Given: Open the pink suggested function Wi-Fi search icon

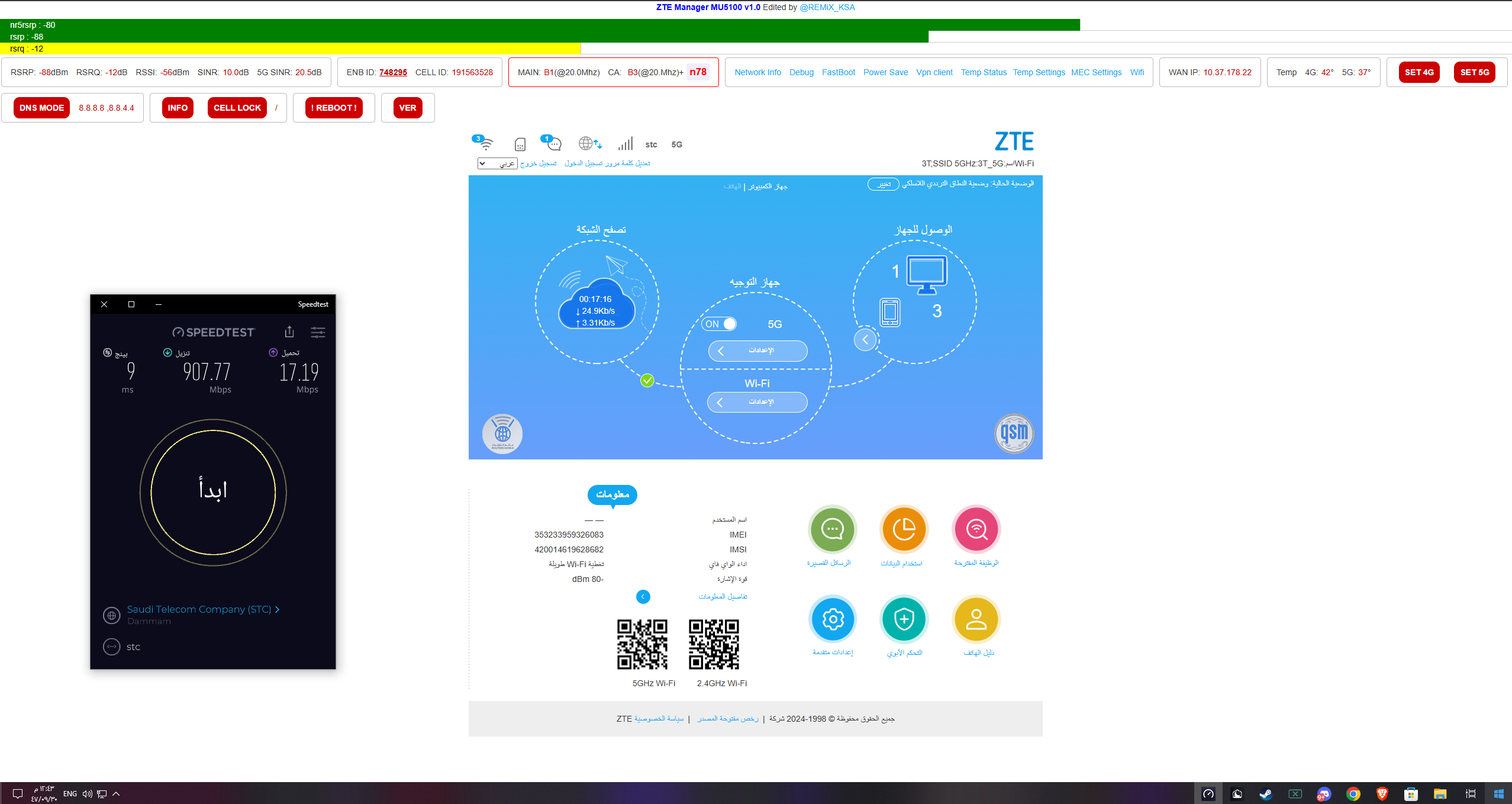Looking at the screenshot, I should click(976, 529).
